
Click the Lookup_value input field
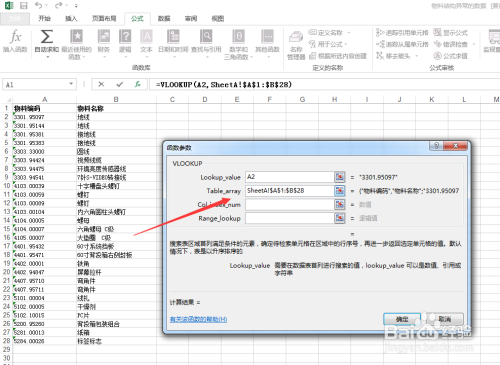pyautogui.click(x=290, y=177)
